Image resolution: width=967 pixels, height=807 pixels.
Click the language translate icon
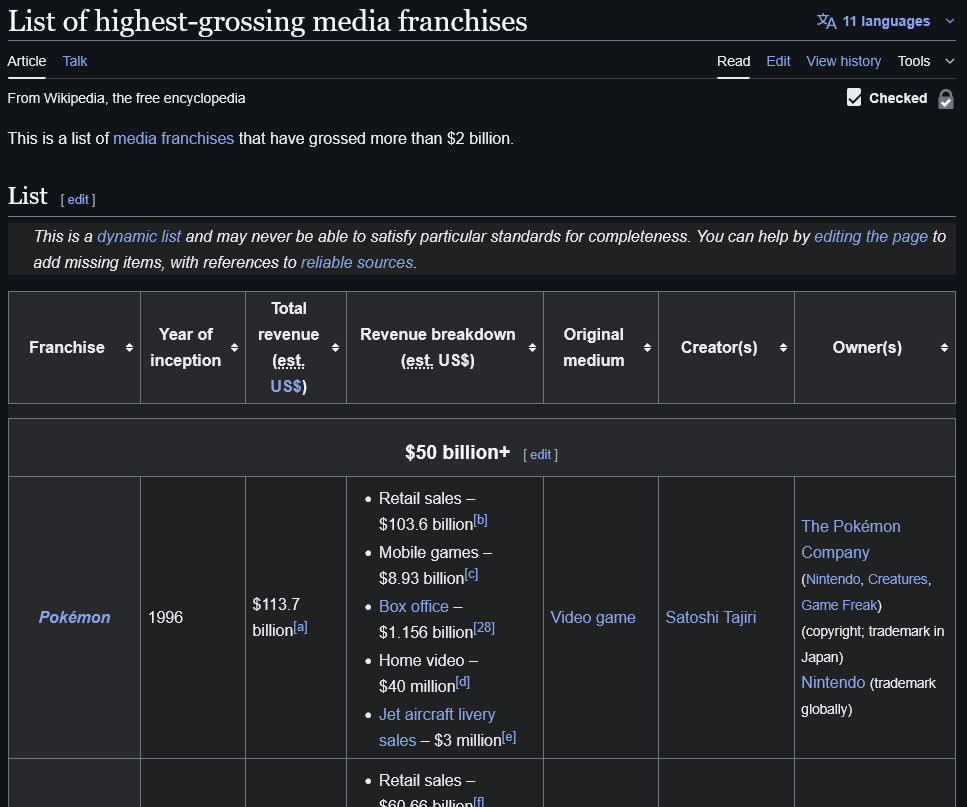point(826,21)
